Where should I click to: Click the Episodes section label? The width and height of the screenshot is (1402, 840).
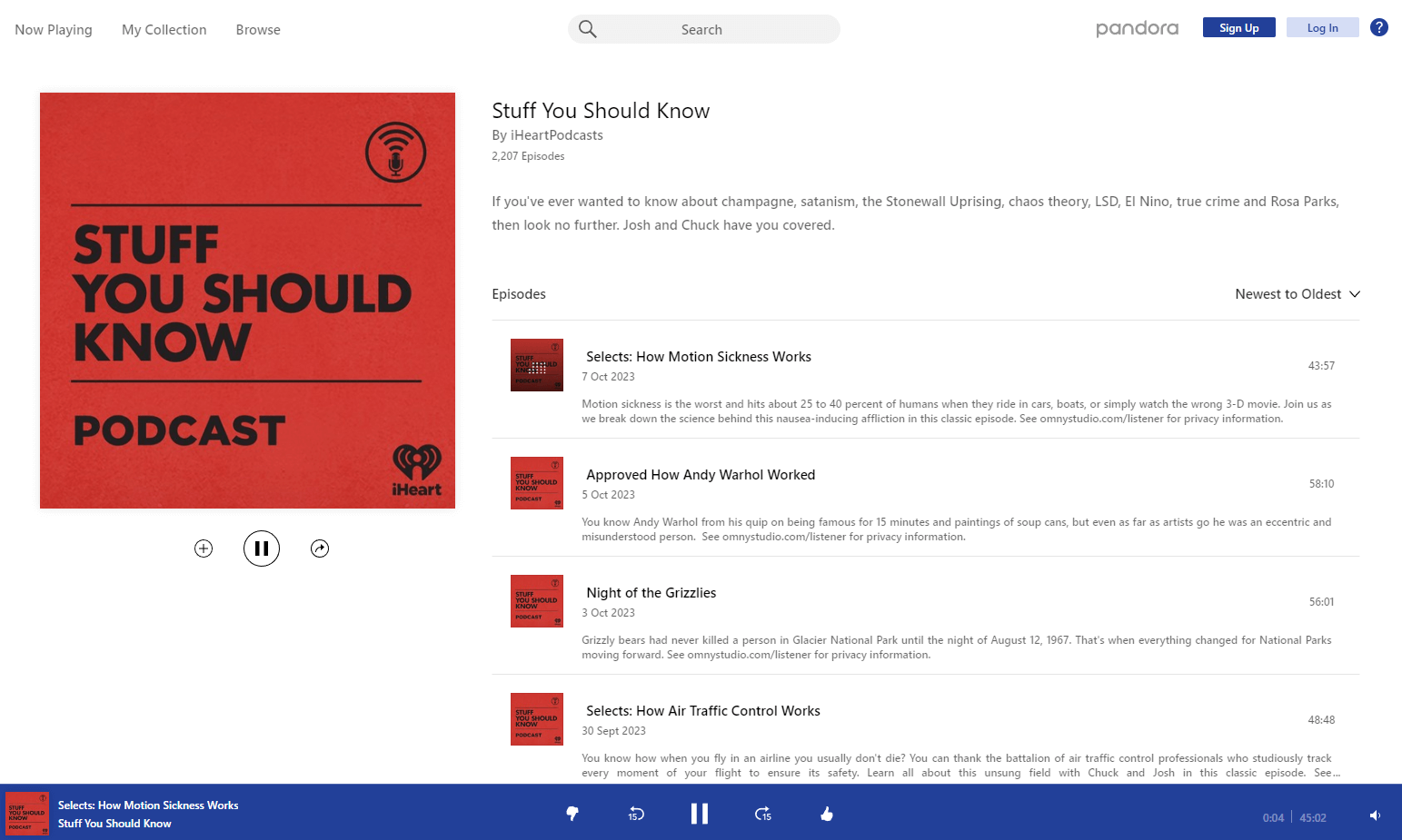(x=519, y=294)
